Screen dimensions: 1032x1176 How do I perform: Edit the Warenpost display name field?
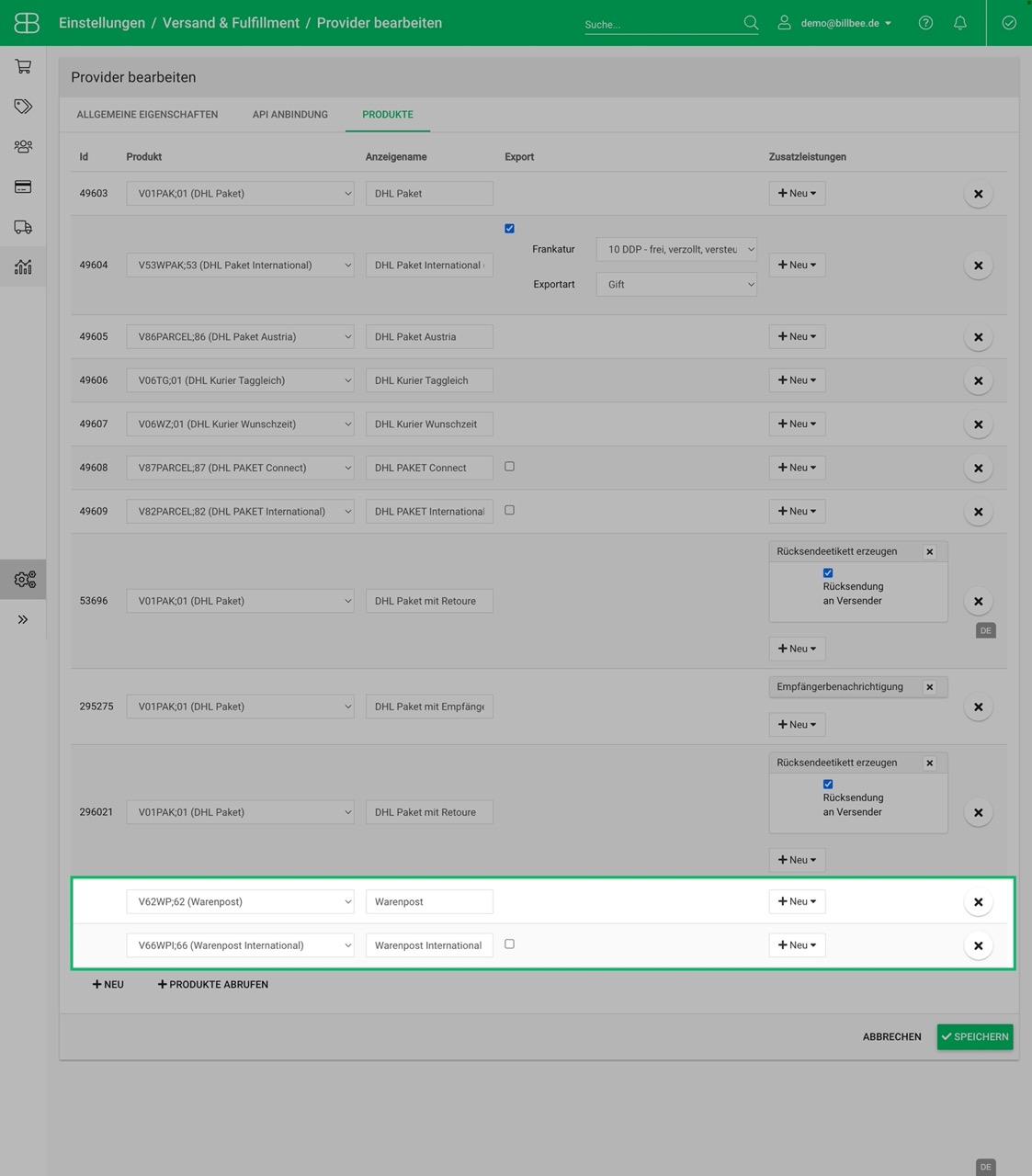click(429, 901)
